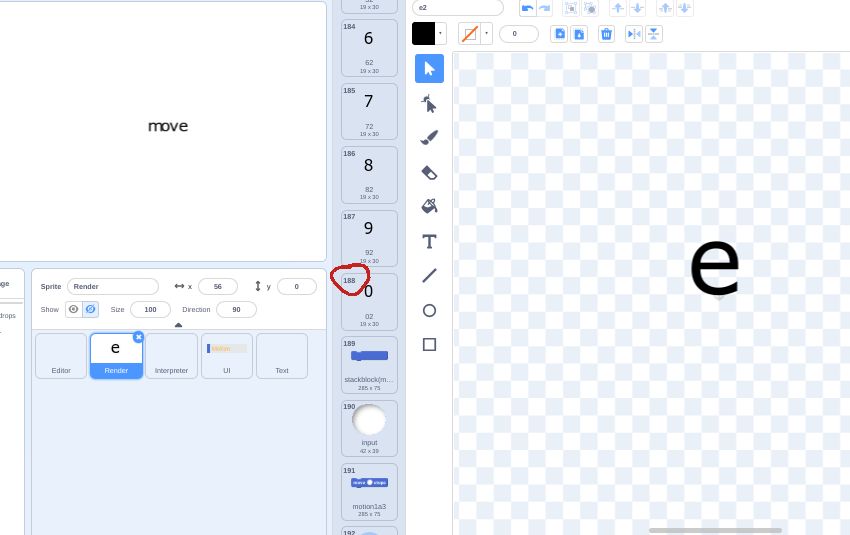Image resolution: width=850 pixels, height=535 pixels.
Task: Select the Reshape tool
Action: (x=429, y=103)
